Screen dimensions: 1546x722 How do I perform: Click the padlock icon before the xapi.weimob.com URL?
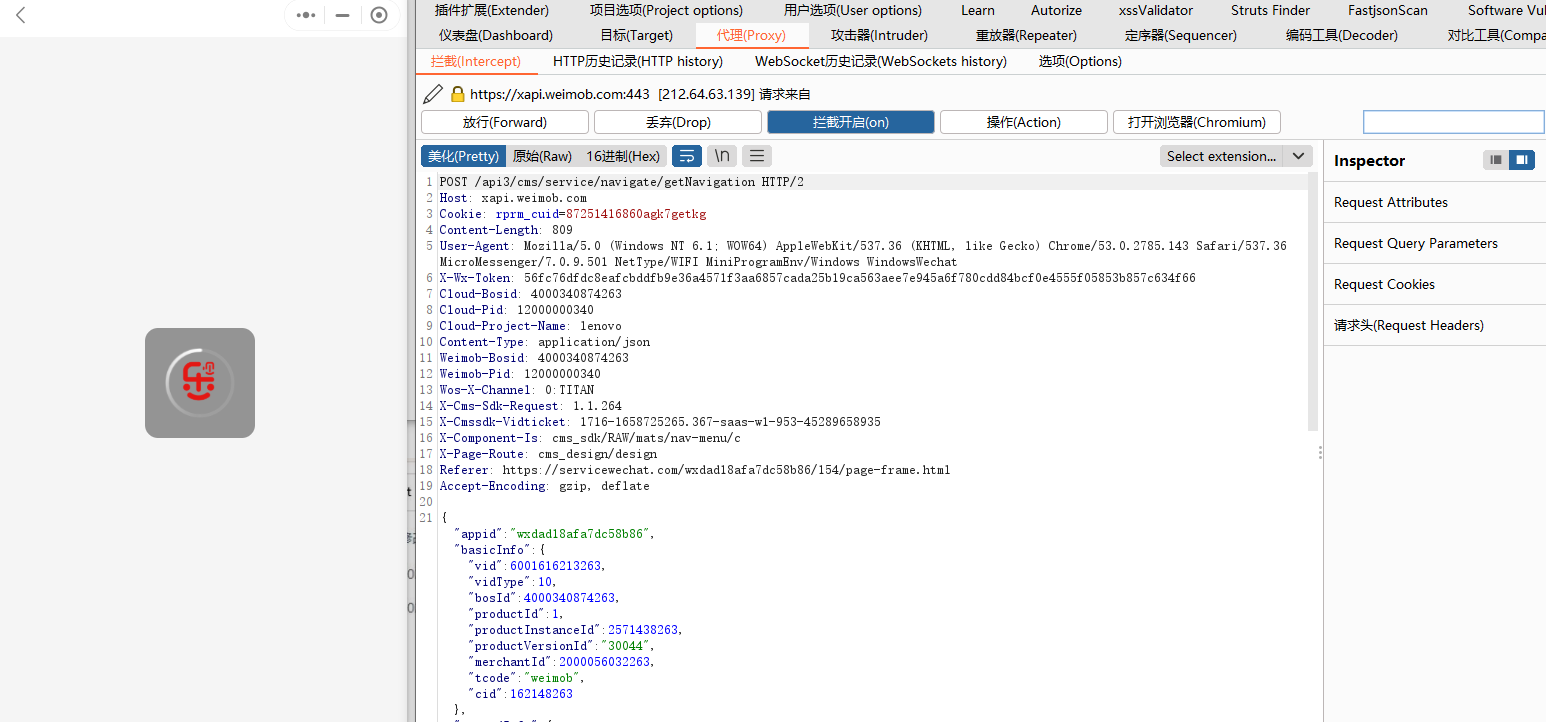coord(458,94)
